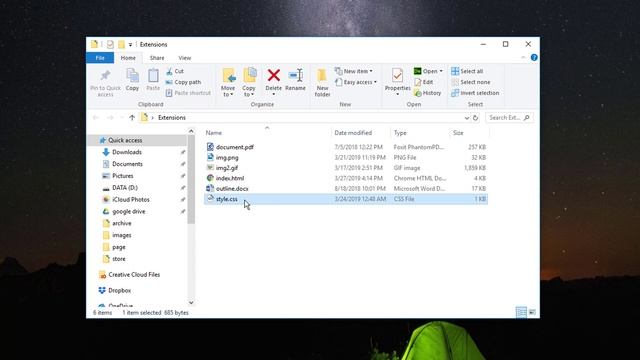Open Quick access in navigation pane
Image resolution: width=640 pixels, height=360 pixels.
coord(125,140)
